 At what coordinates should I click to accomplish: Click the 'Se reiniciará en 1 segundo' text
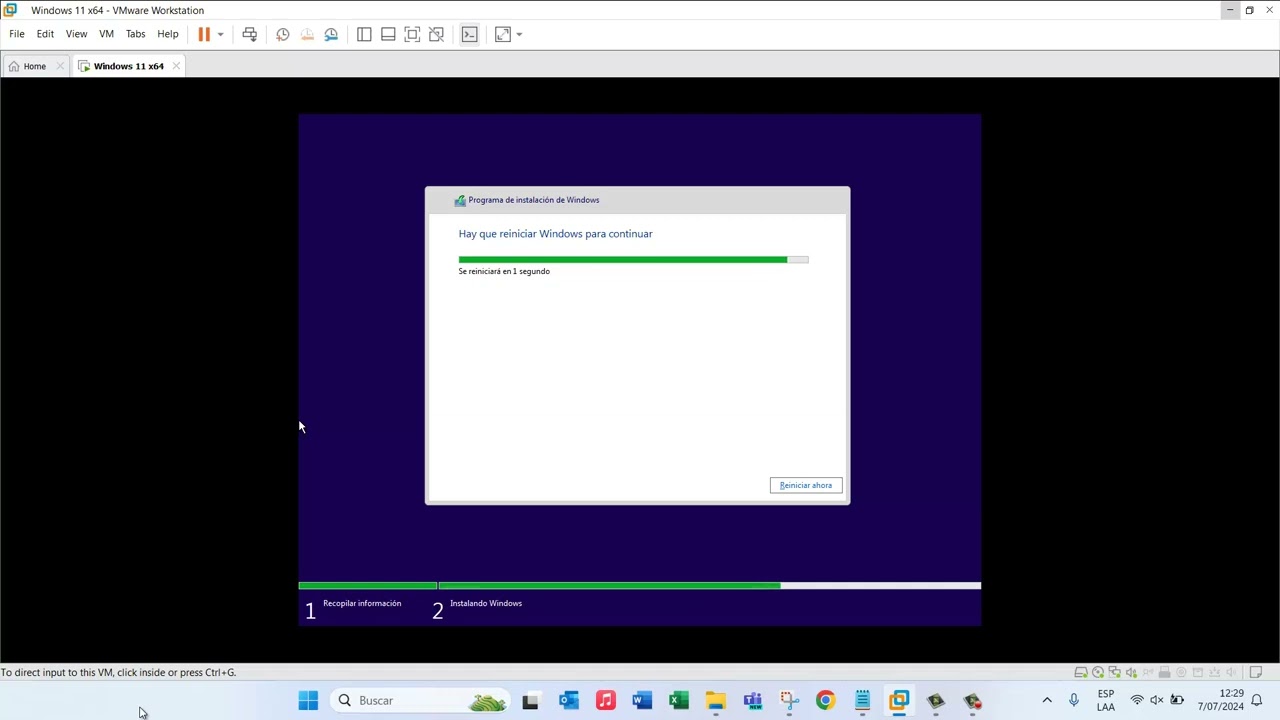(x=504, y=271)
